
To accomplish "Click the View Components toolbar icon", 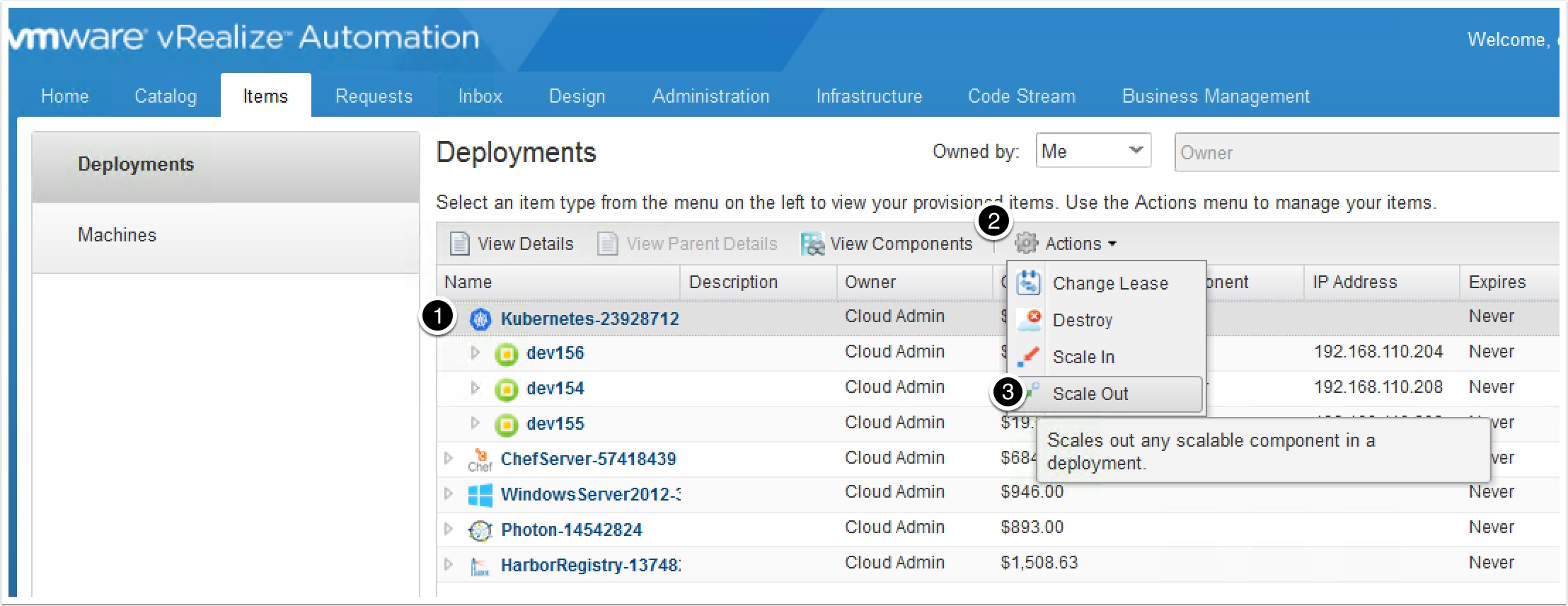I will pyautogui.click(x=812, y=244).
